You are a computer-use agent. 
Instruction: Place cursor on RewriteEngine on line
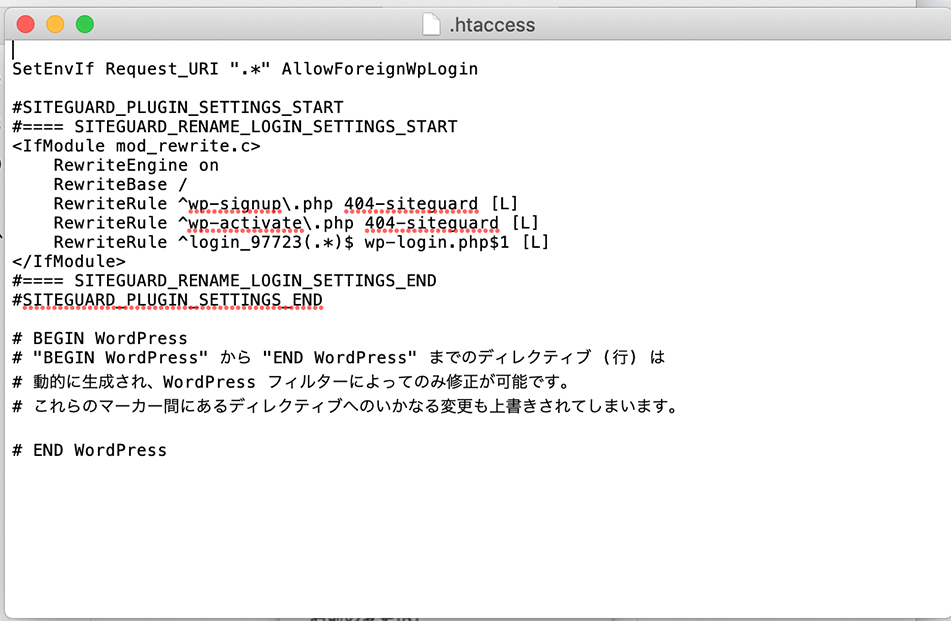point(135,165)
